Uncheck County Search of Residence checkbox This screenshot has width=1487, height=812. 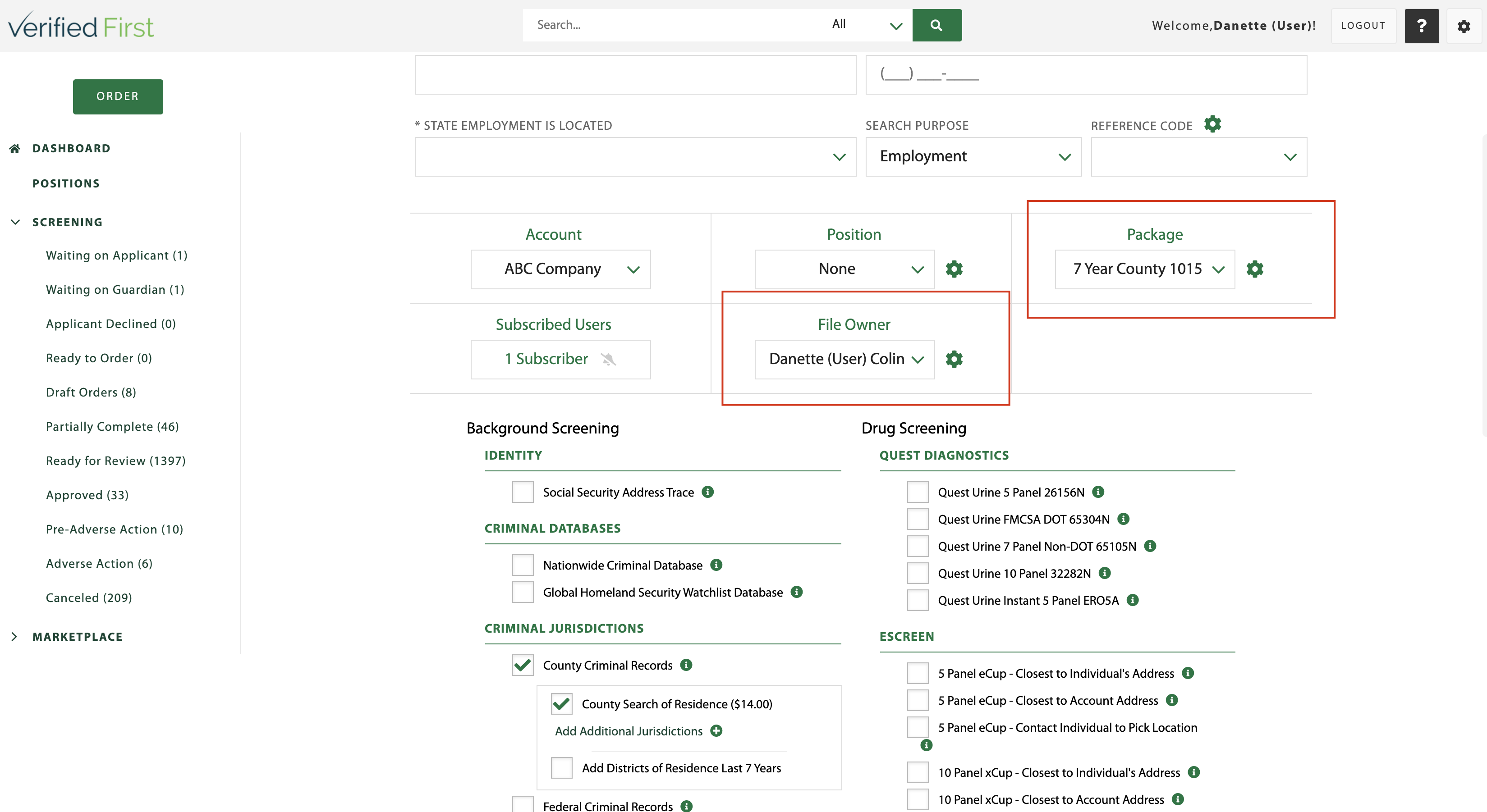562,703
